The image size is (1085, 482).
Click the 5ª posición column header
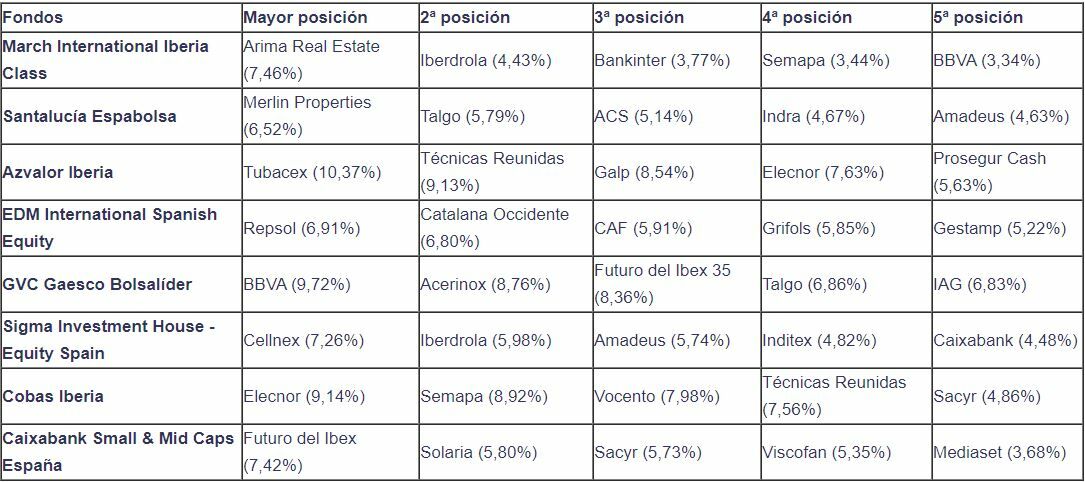click(x=978, y=17)
